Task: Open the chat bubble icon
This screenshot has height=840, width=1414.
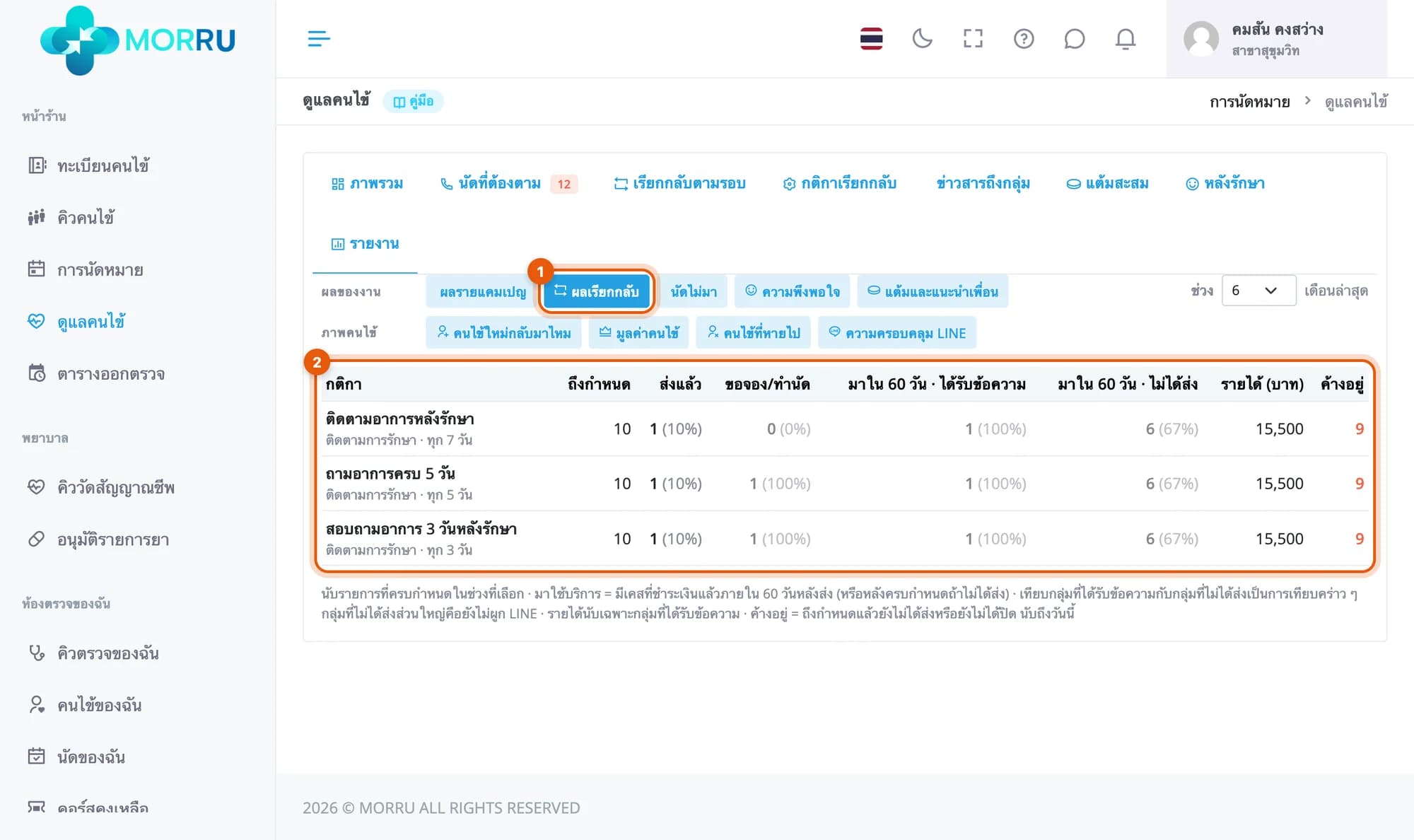Action: [x=1074, y=38]
